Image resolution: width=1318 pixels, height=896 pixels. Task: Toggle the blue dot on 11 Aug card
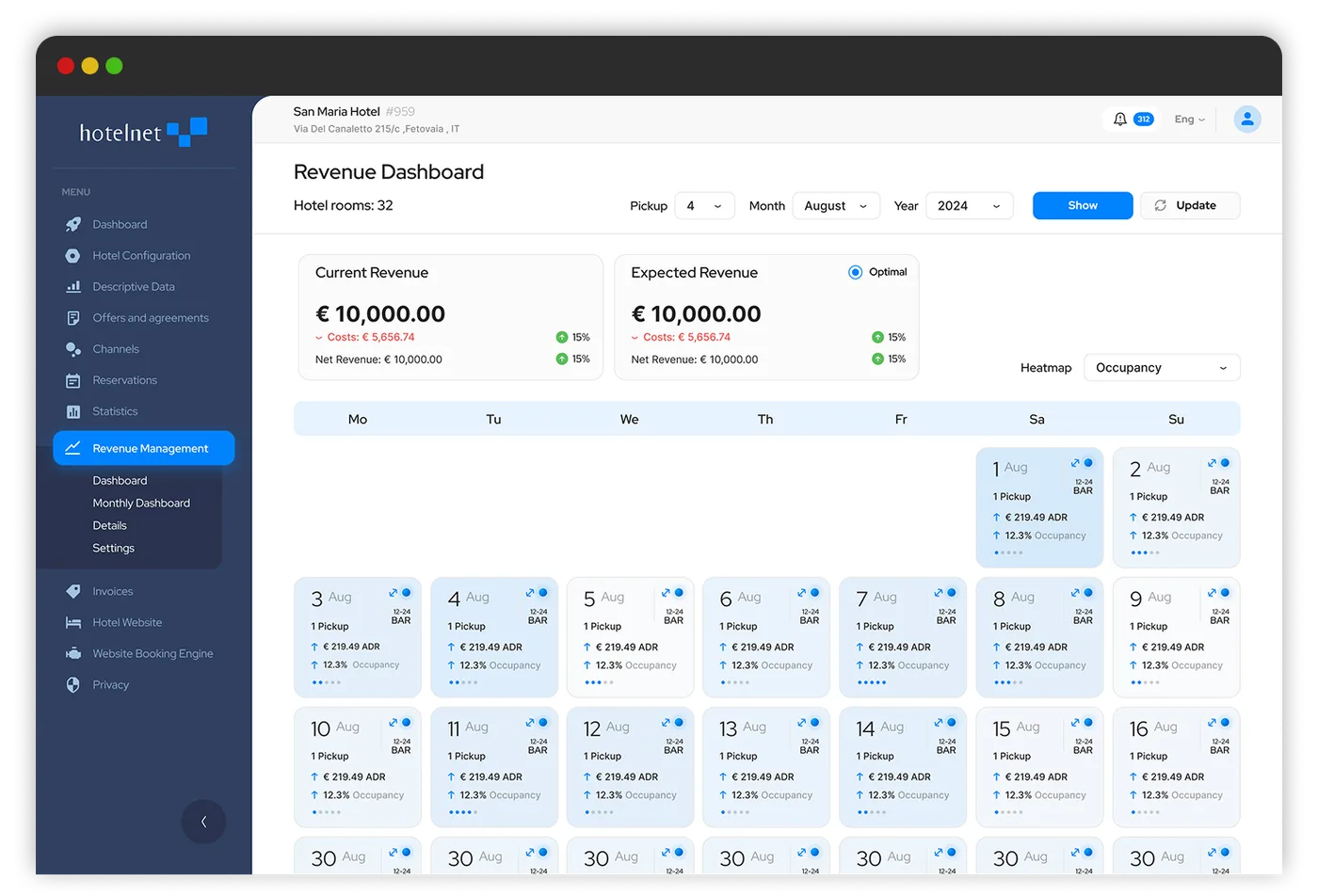(x=543, y=723)
